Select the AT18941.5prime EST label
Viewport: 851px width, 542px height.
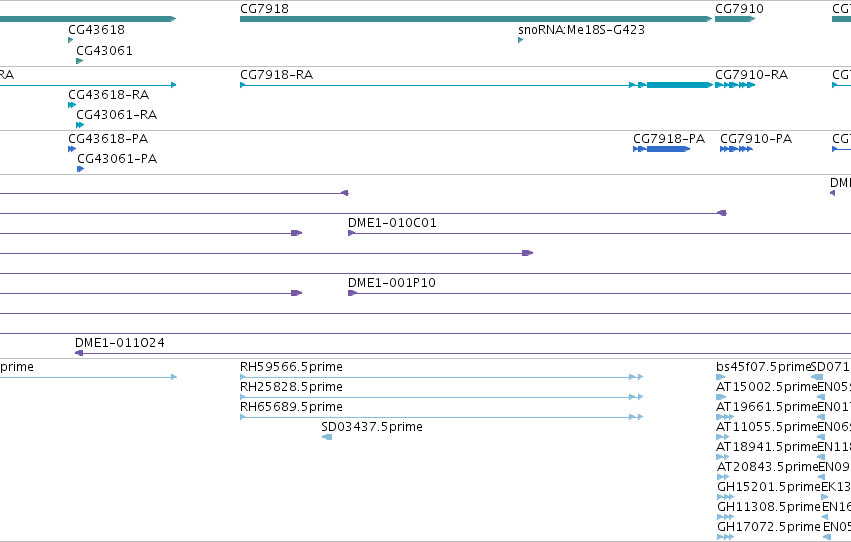coord(766,447)
